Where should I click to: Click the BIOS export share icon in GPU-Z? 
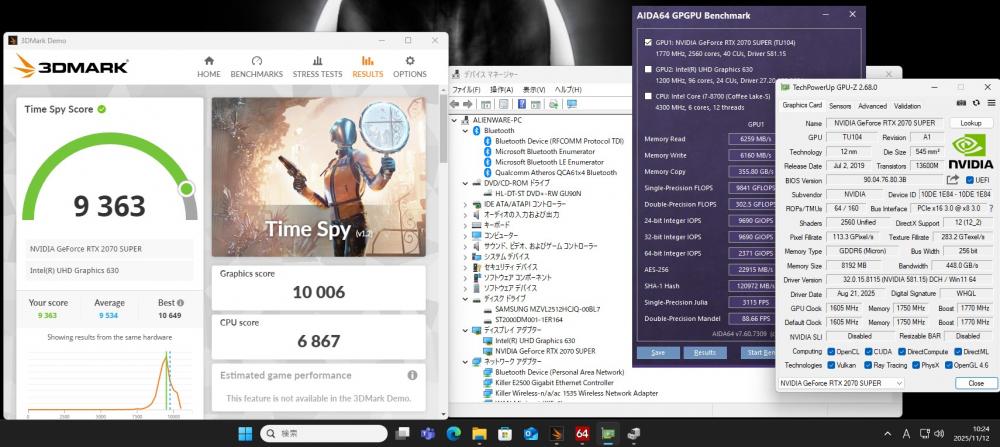tap(953, 180)
